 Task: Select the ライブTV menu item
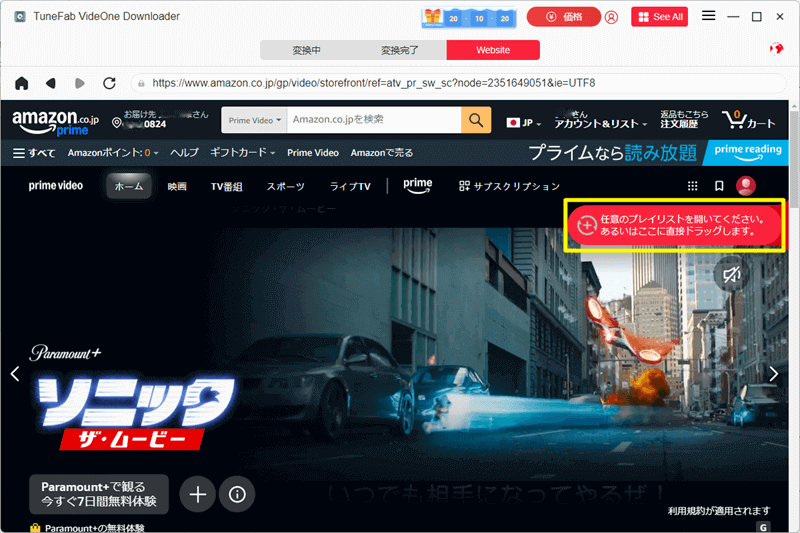coord(350,187)
